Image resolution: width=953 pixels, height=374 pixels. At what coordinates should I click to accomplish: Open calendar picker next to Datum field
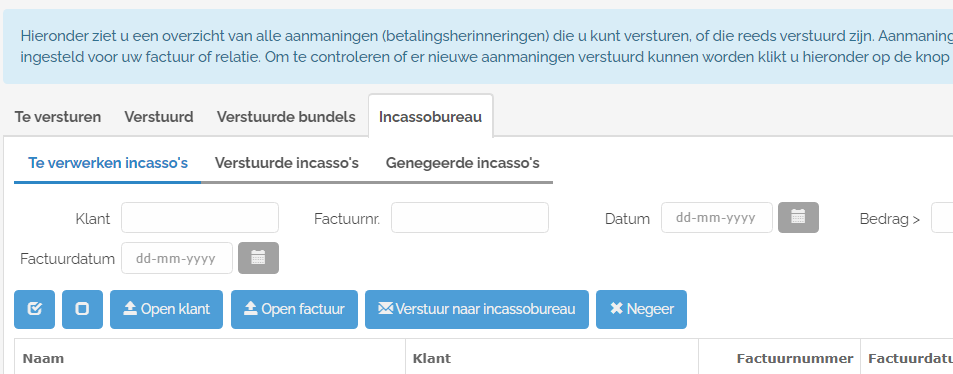(798, 218)
